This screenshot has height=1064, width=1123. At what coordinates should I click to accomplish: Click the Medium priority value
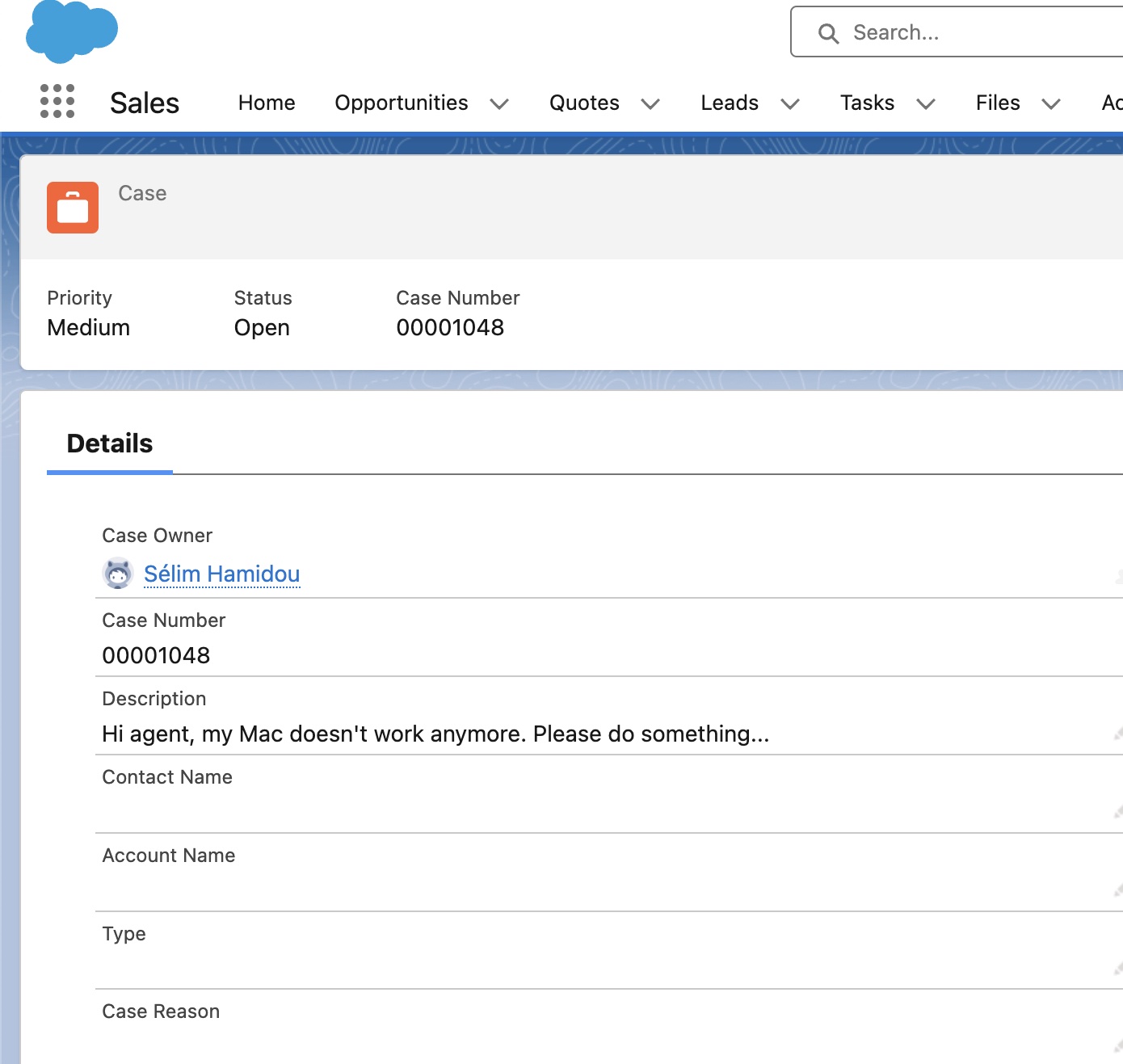[89, 327]
